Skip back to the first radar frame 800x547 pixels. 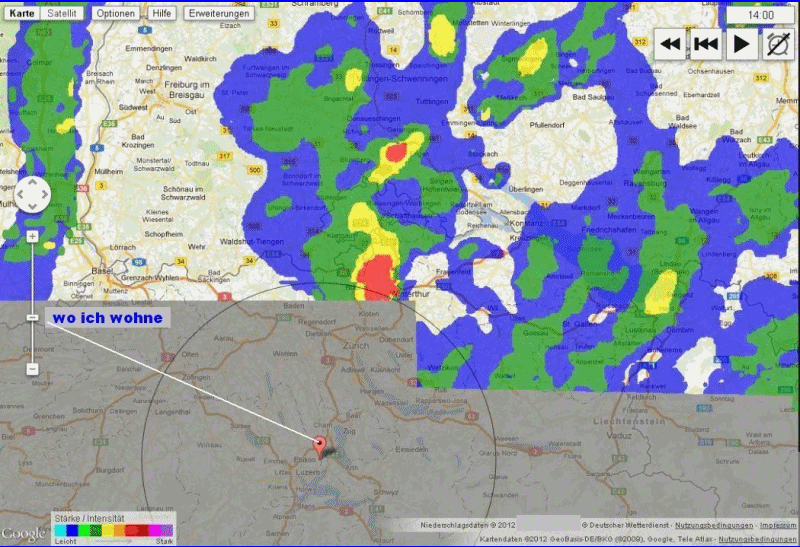tap(706, 44)
